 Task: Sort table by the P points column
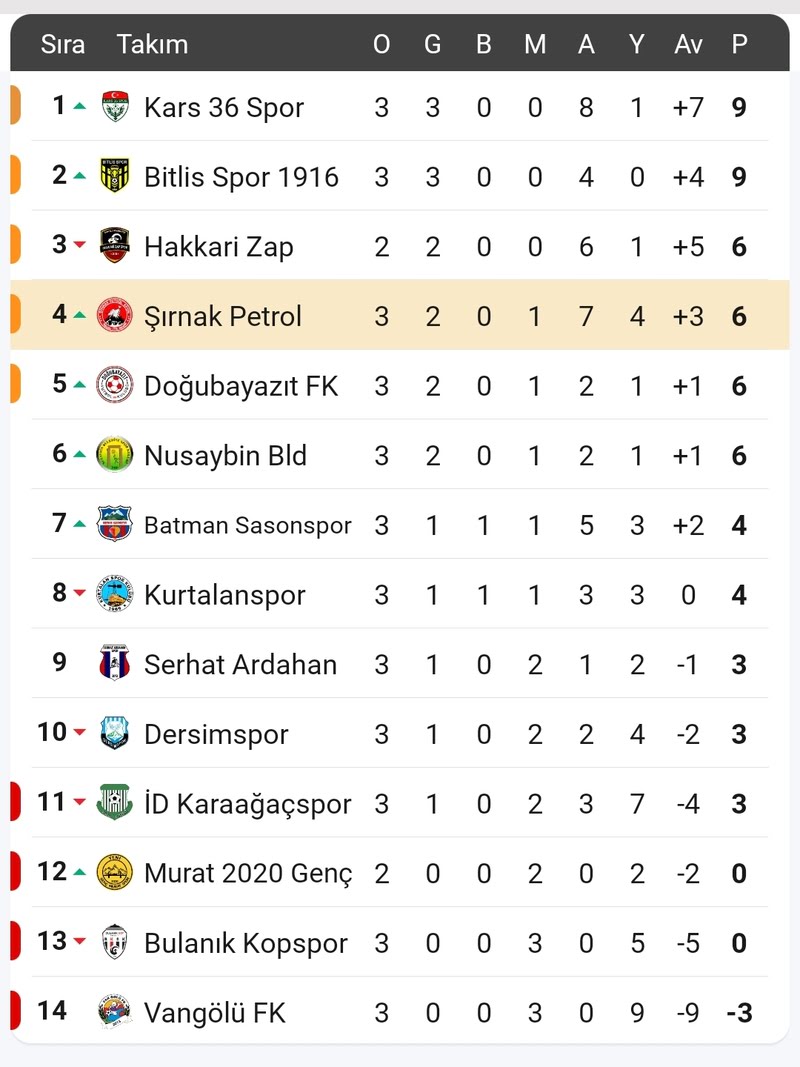739,44
